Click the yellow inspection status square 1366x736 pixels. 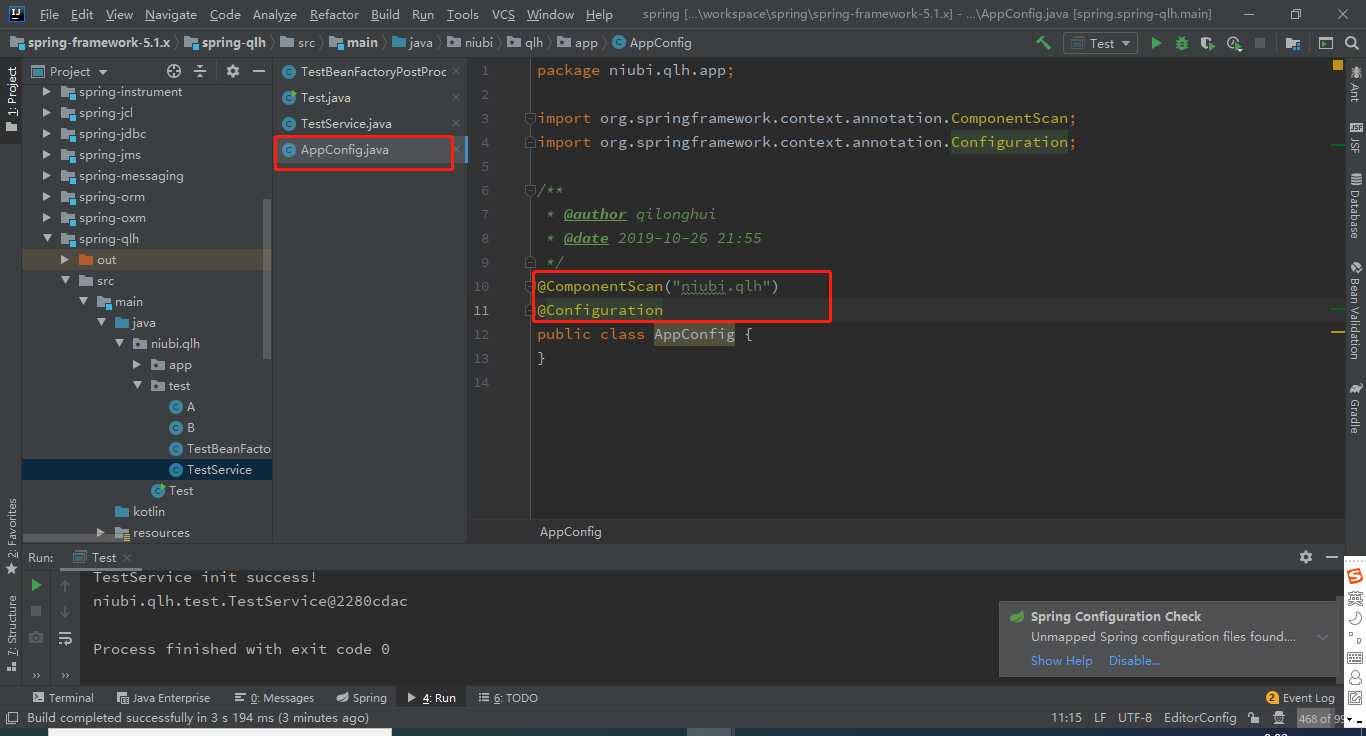(1337, 66)
